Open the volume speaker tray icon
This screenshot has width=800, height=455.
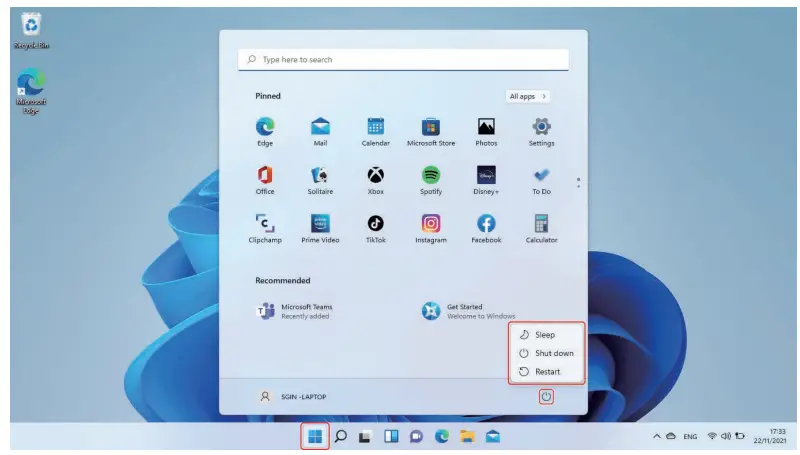[726, 436]
